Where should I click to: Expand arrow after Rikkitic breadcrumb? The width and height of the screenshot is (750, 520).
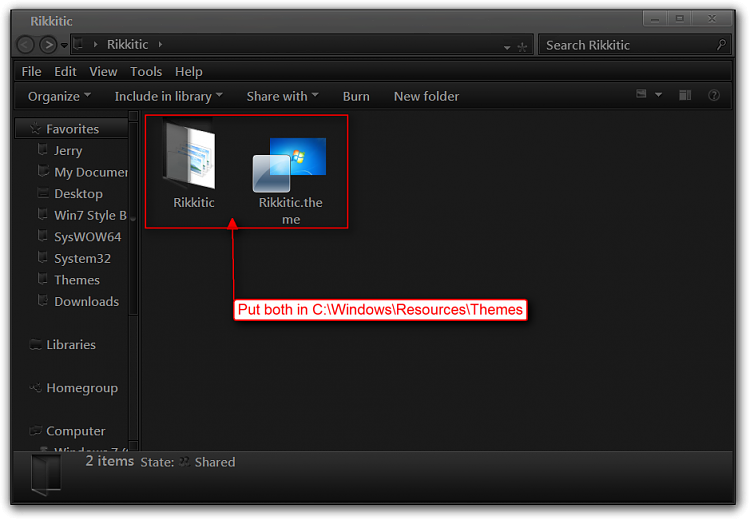pos(160,44)
